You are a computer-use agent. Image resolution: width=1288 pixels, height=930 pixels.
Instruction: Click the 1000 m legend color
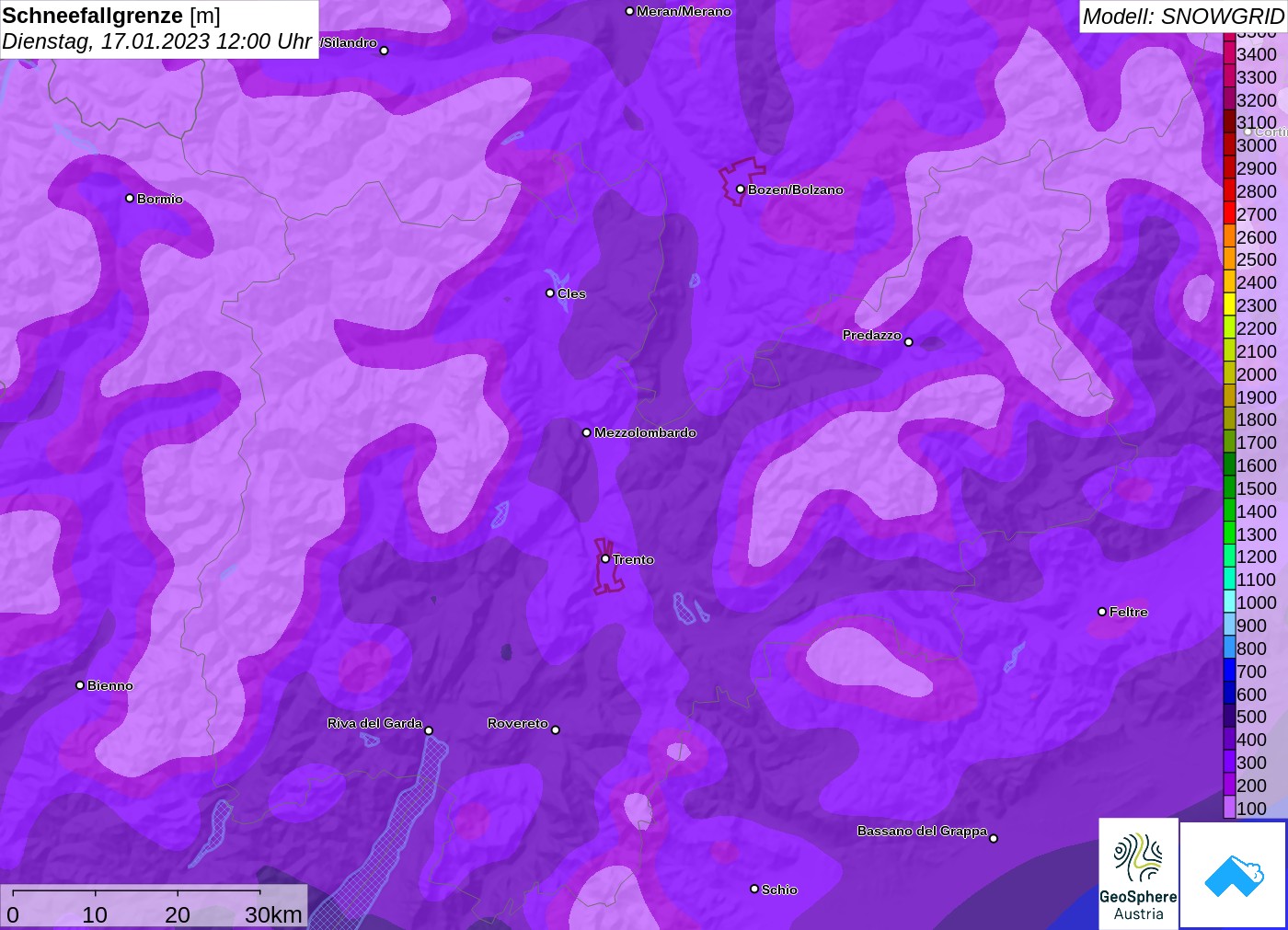click(1229, 603)
